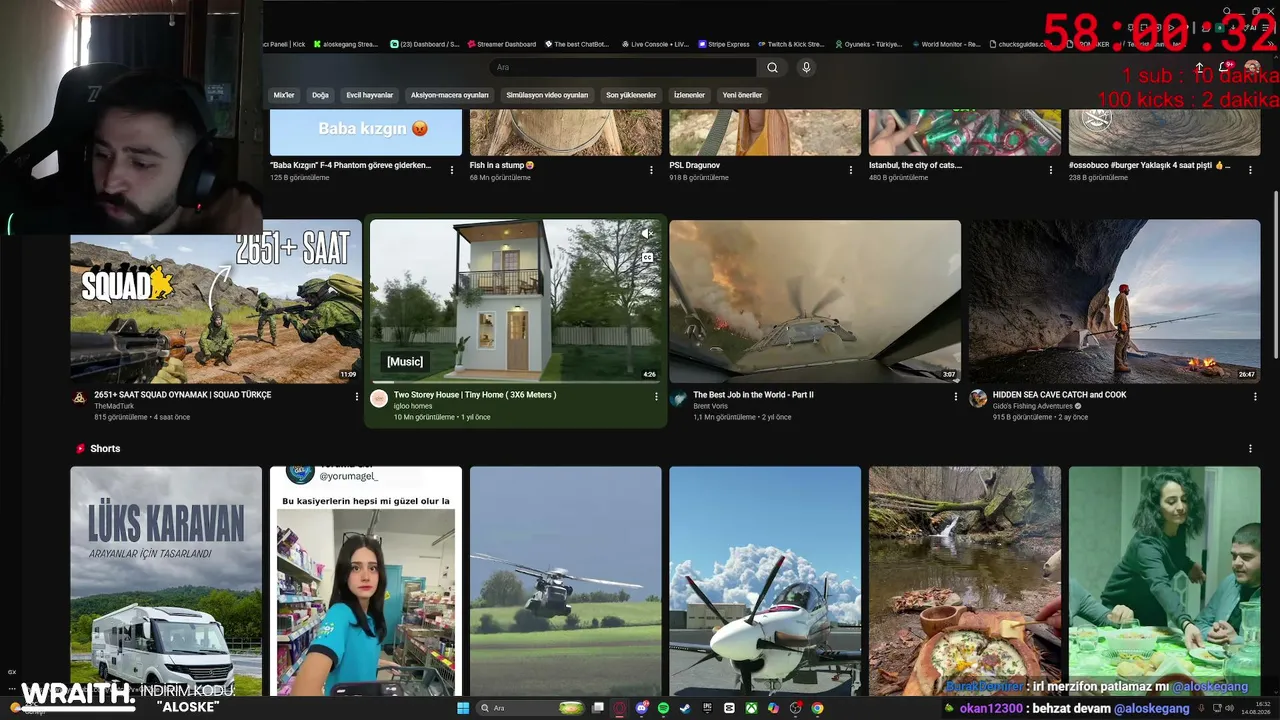Open options for "Baba kızgın" video

coord(452,170)
